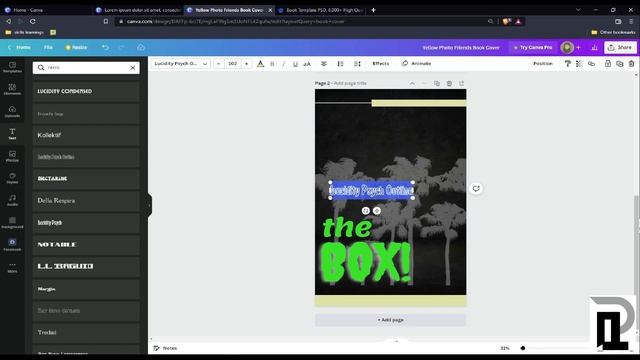
Task: Decrease font size with minus button
Action: tap(219, 64)
